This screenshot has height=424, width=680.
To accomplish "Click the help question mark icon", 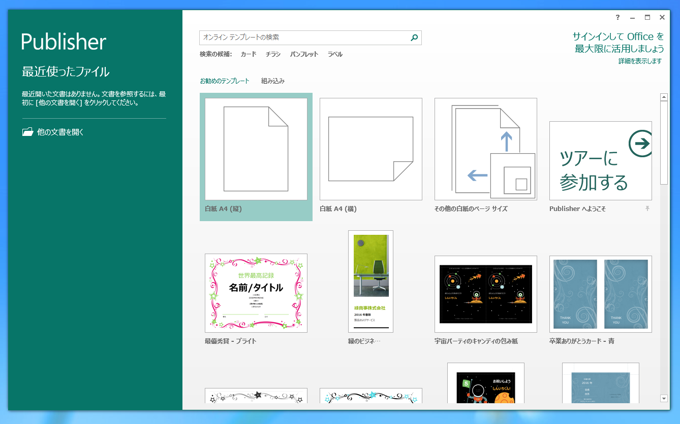I will pyautogui.click(x=618, y=18).
